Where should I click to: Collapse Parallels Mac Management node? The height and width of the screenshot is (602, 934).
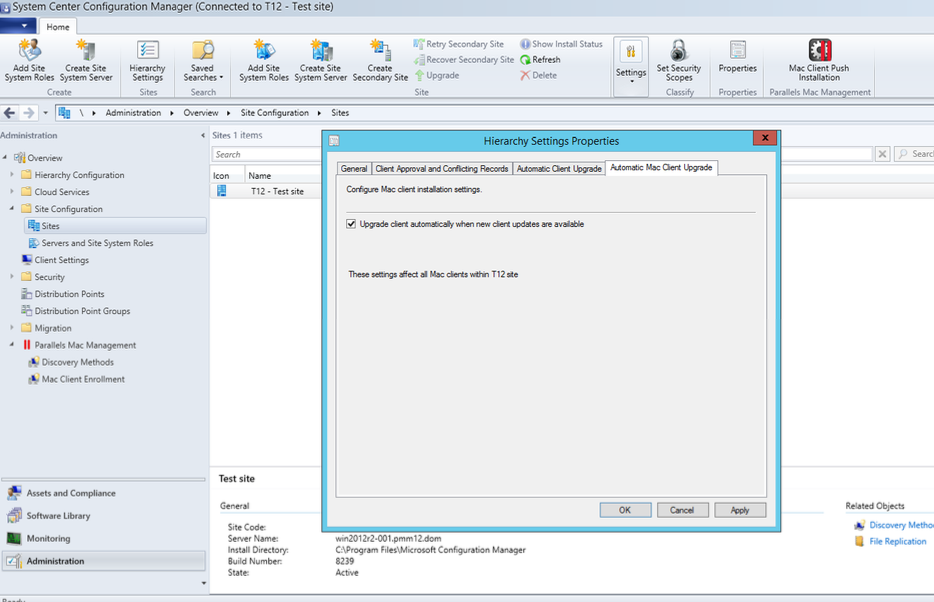click(11, 345)
